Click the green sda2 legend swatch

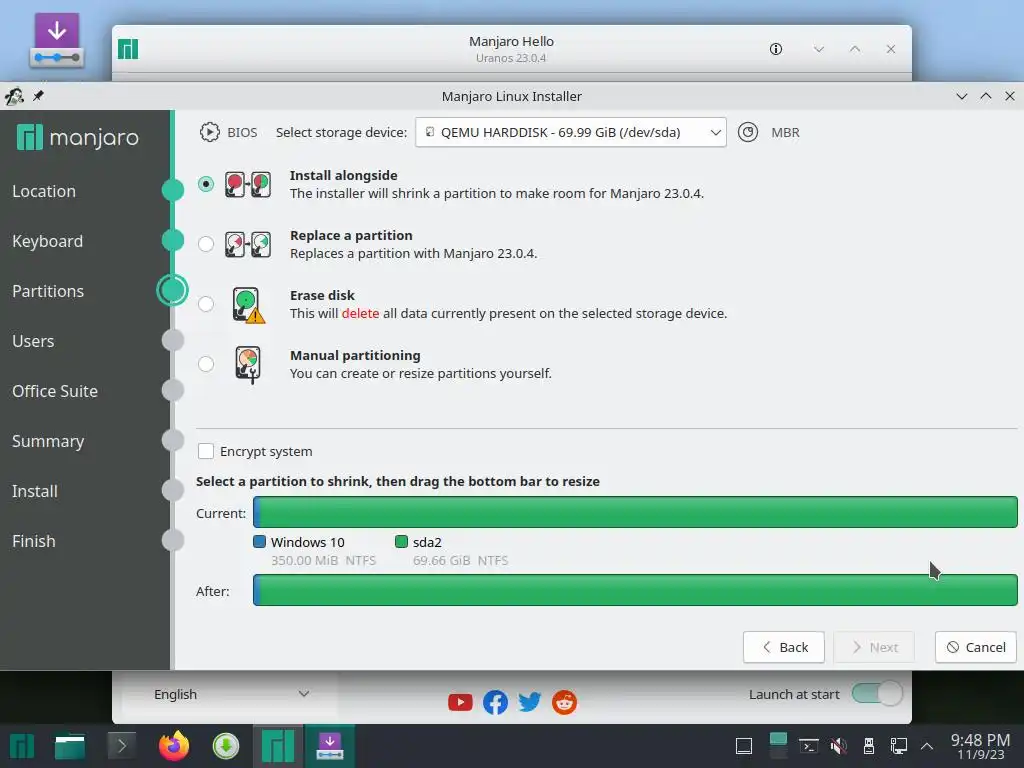[x=402, y=541]
